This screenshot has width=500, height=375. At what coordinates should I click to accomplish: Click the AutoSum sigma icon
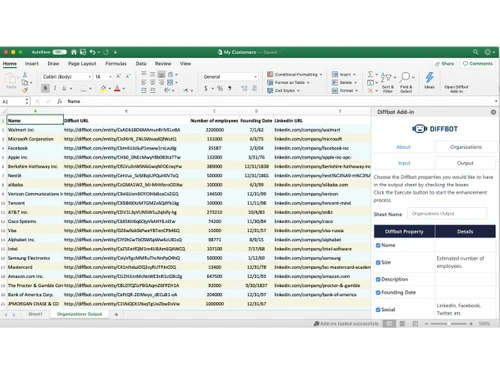(370, 74)
